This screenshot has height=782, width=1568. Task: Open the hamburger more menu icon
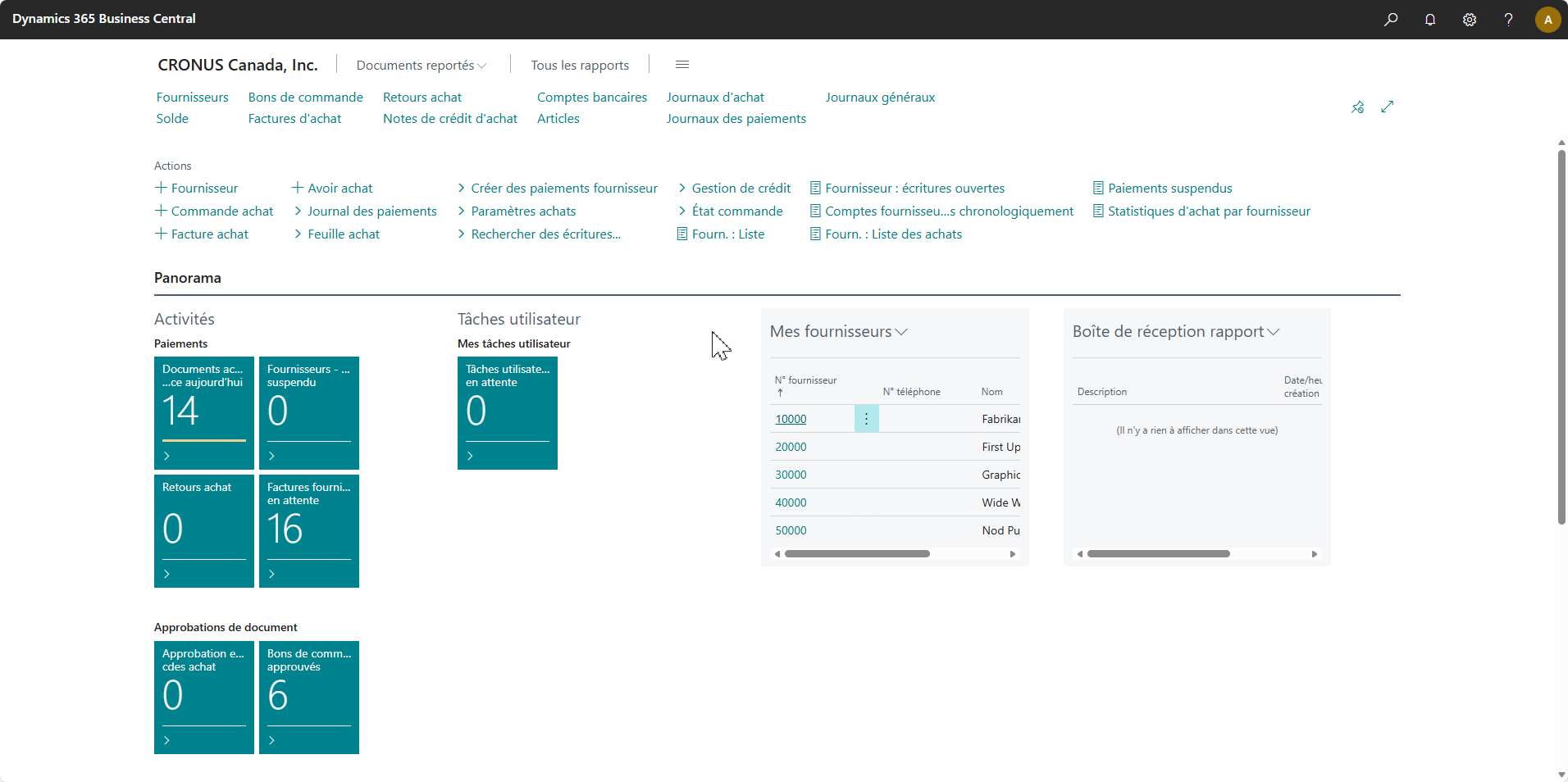(x=681, y=65)
